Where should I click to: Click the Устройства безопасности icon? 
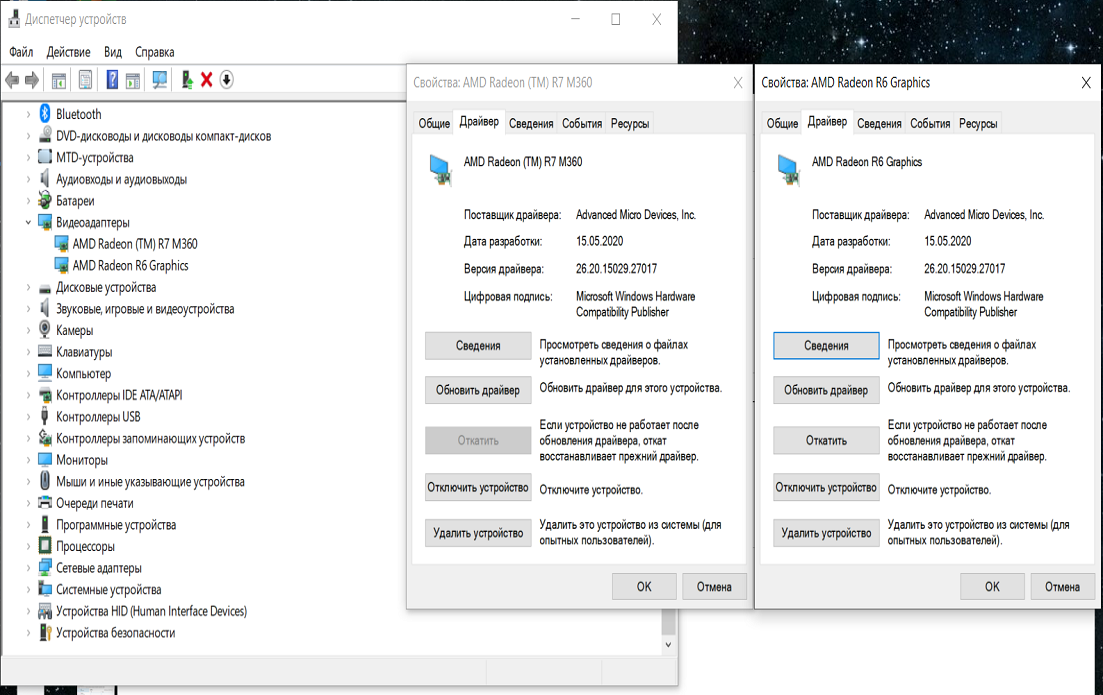(45, 632)
